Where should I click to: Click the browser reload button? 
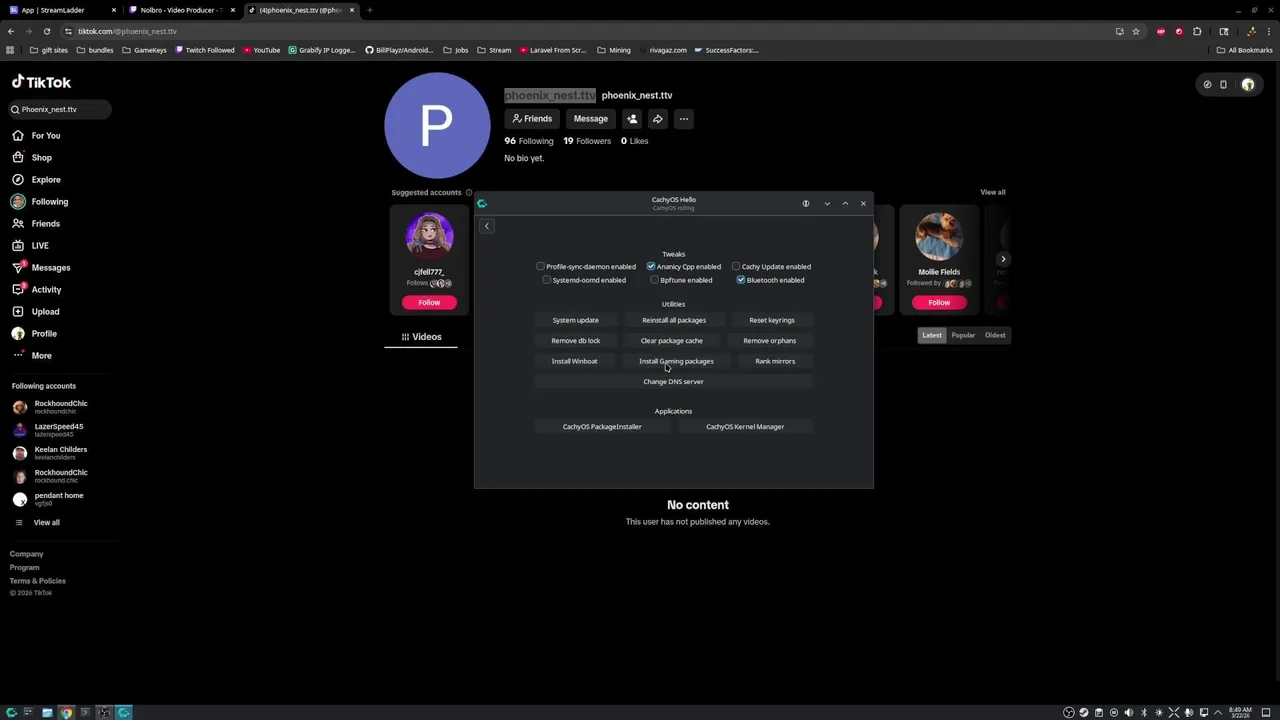tap(46, 31)
